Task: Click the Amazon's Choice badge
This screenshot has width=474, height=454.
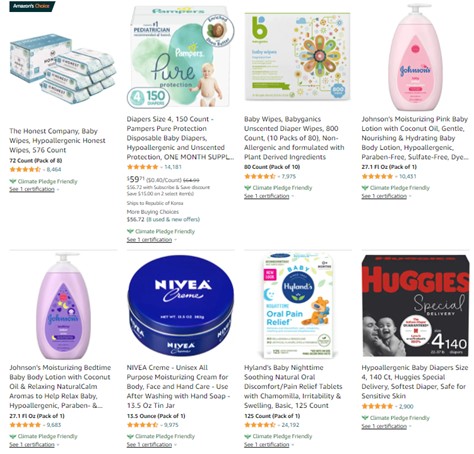Action: [32, 6]
